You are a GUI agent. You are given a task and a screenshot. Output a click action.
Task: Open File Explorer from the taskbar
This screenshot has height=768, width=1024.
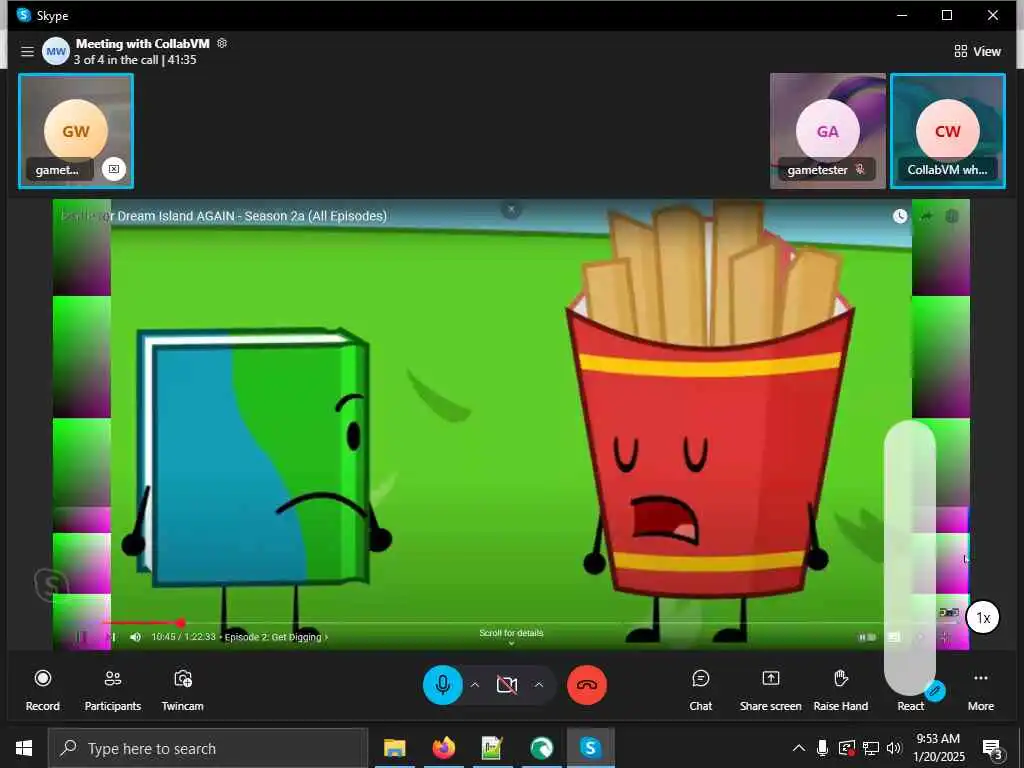click(x=394, y=748)
